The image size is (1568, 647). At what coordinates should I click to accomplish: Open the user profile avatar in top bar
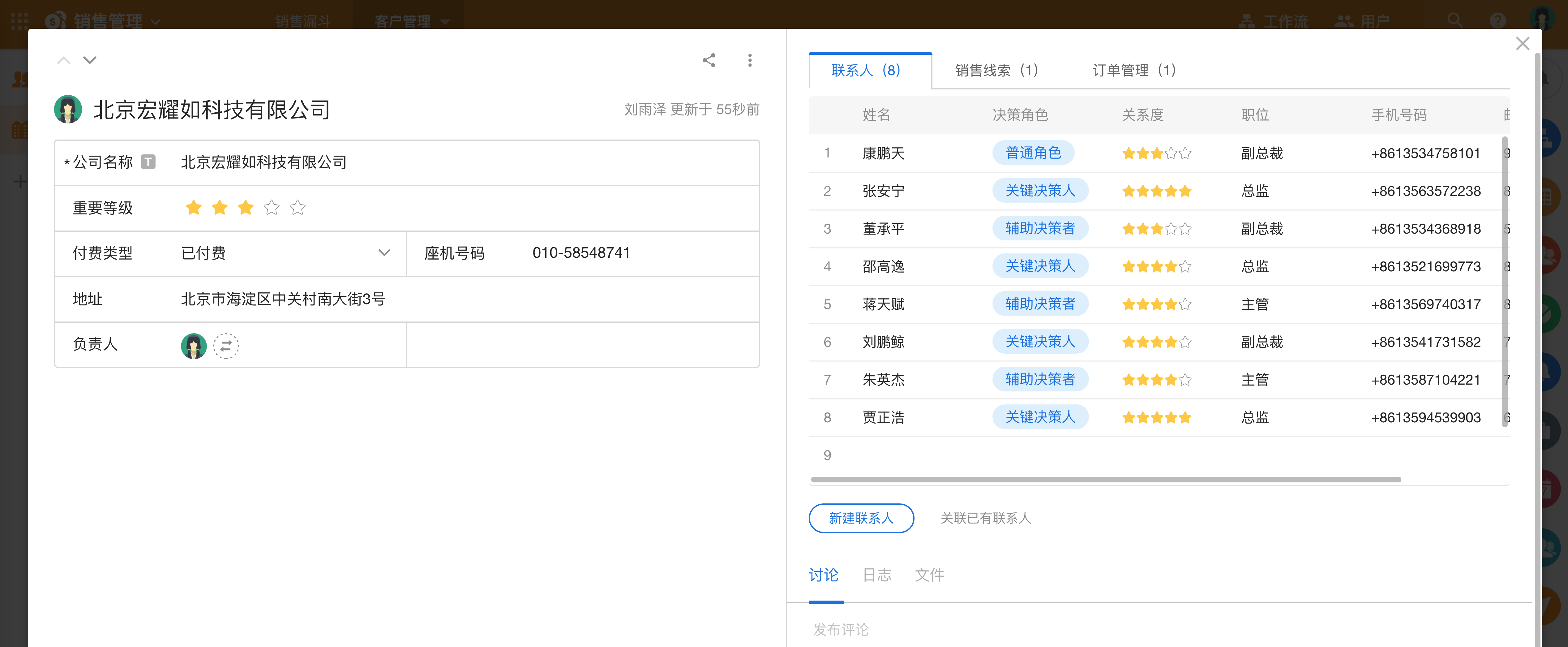point(1542,18)
